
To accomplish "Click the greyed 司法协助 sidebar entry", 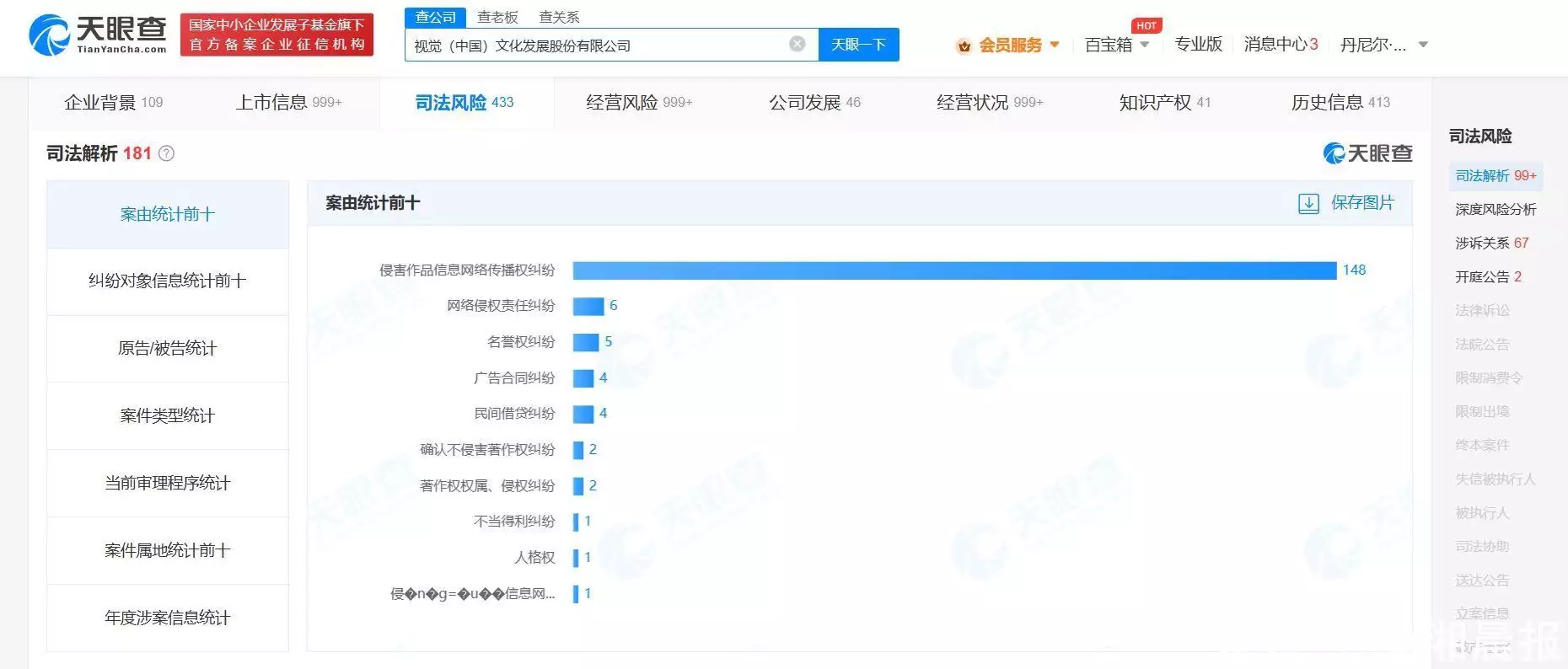I will 1482,547.
